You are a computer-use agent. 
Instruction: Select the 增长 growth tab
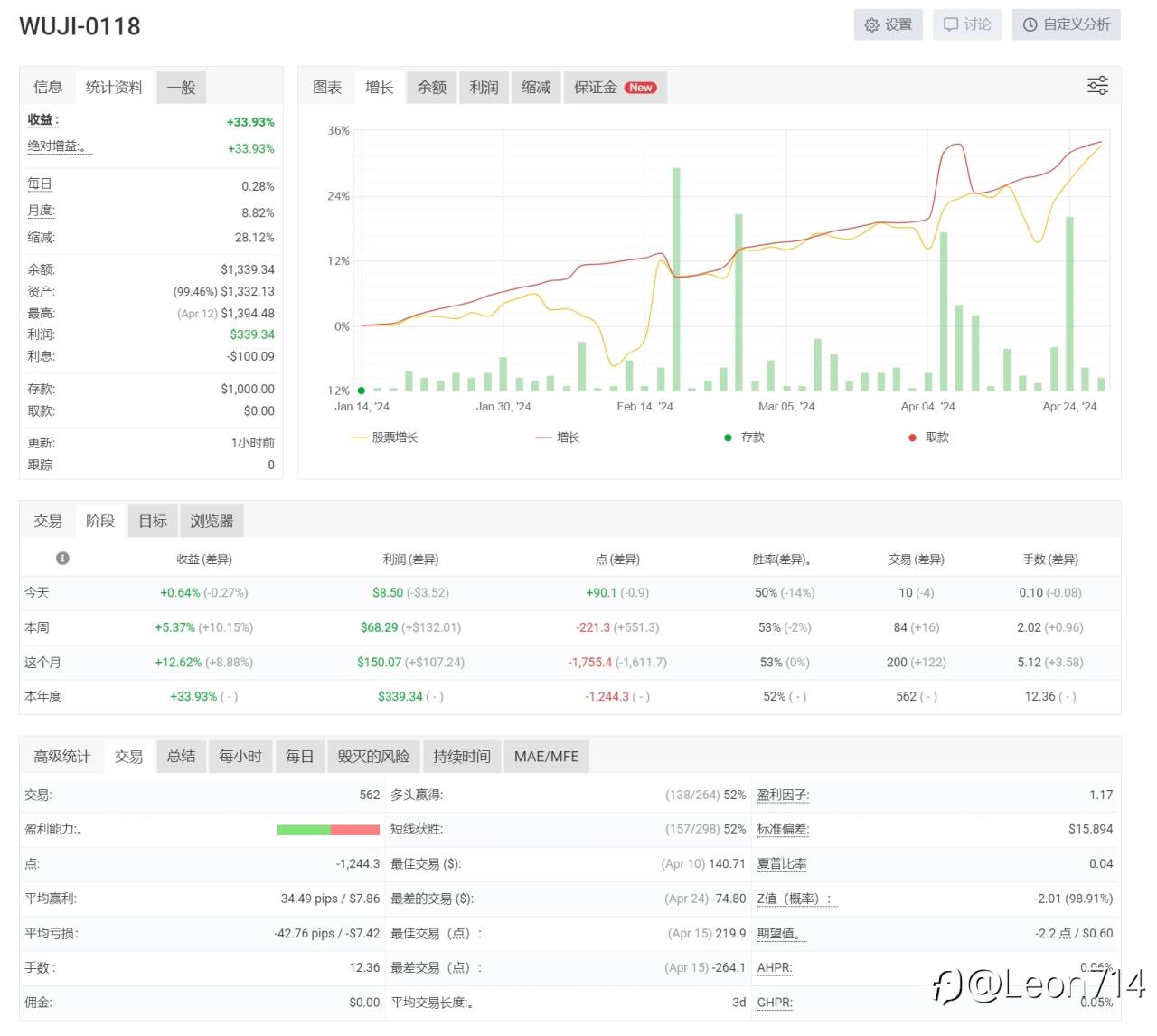(x=380, y=87)
